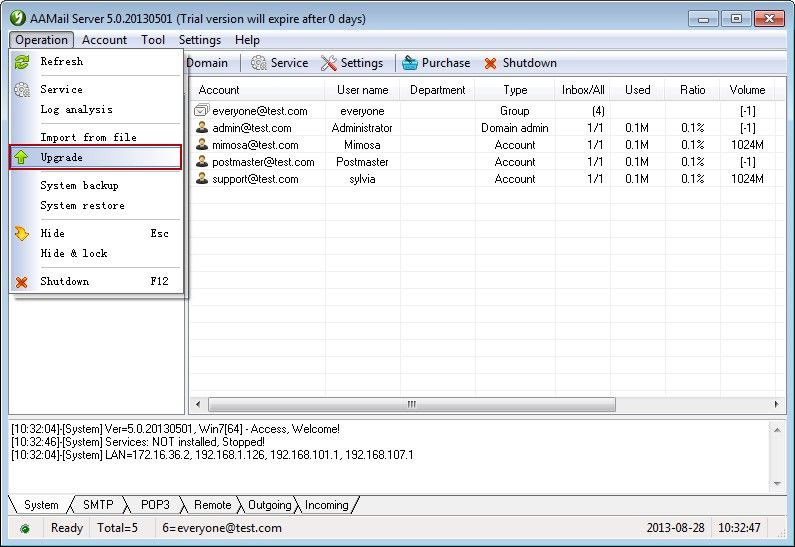Click the log panel scroll down arrow
Image resolution: width=795 pixels, height=547 pixels.
777,484
